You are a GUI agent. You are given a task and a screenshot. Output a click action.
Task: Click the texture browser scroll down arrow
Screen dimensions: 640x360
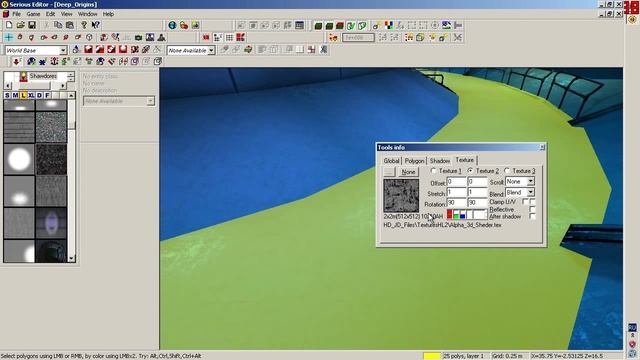coord(71,258)
